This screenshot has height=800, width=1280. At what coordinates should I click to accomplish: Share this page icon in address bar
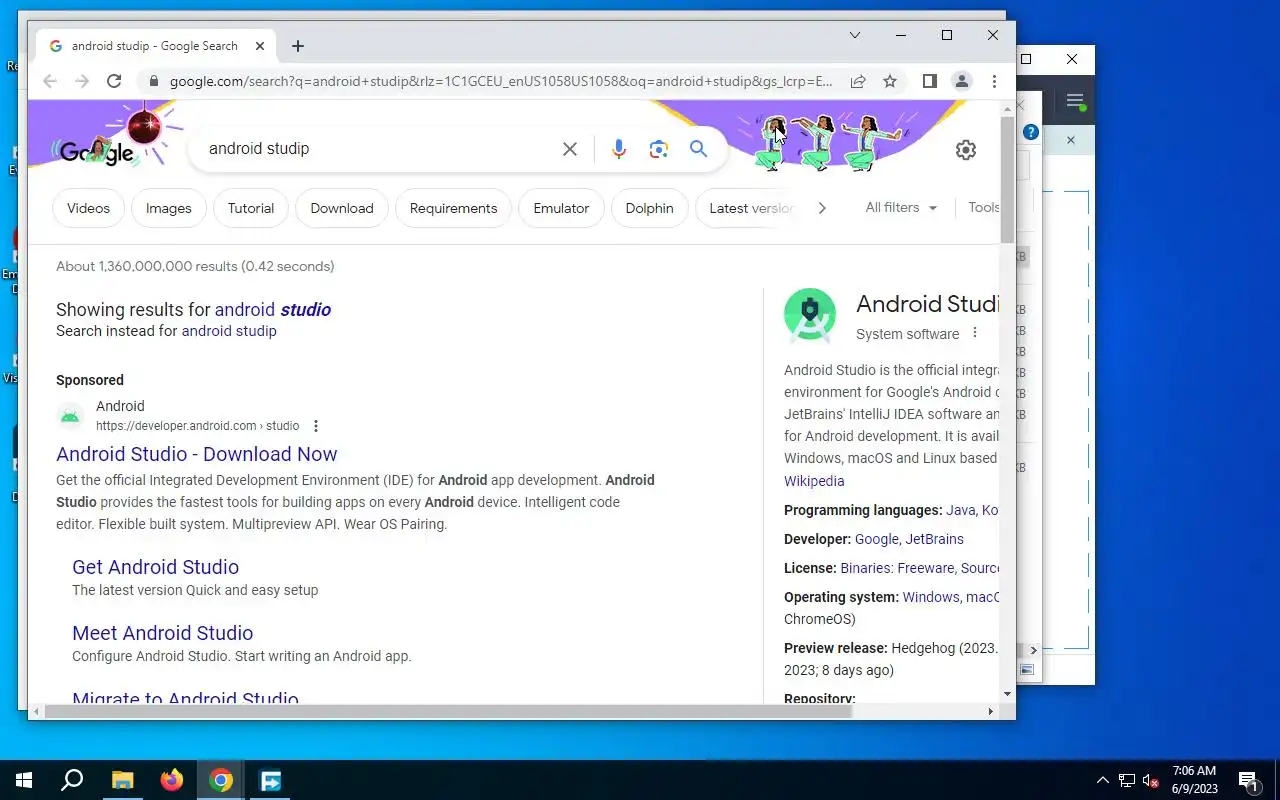858,81
